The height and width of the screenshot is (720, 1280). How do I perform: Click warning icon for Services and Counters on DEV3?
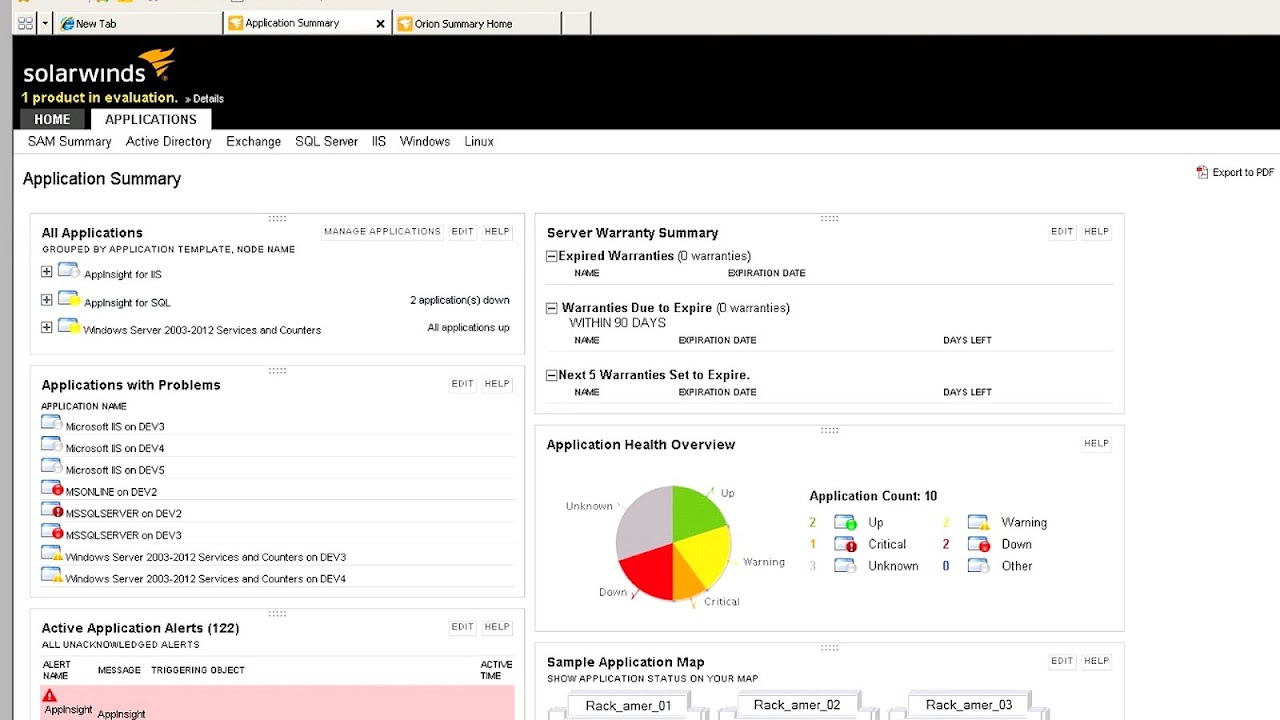coord(52,554)
